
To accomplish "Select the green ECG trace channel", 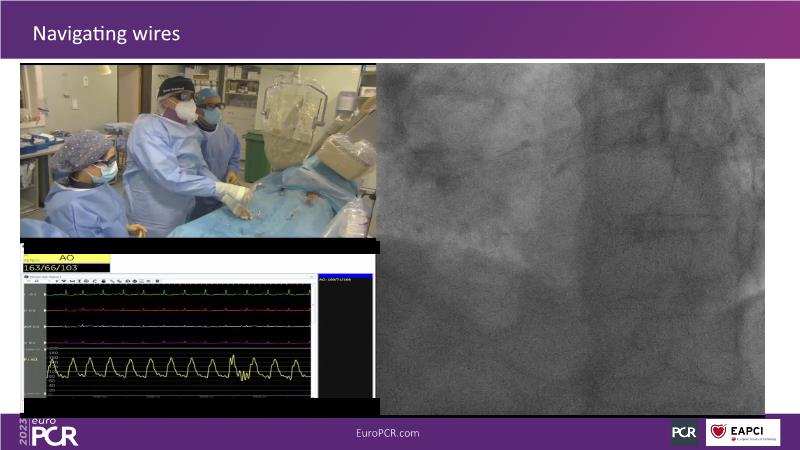I will tap(180, 294).
